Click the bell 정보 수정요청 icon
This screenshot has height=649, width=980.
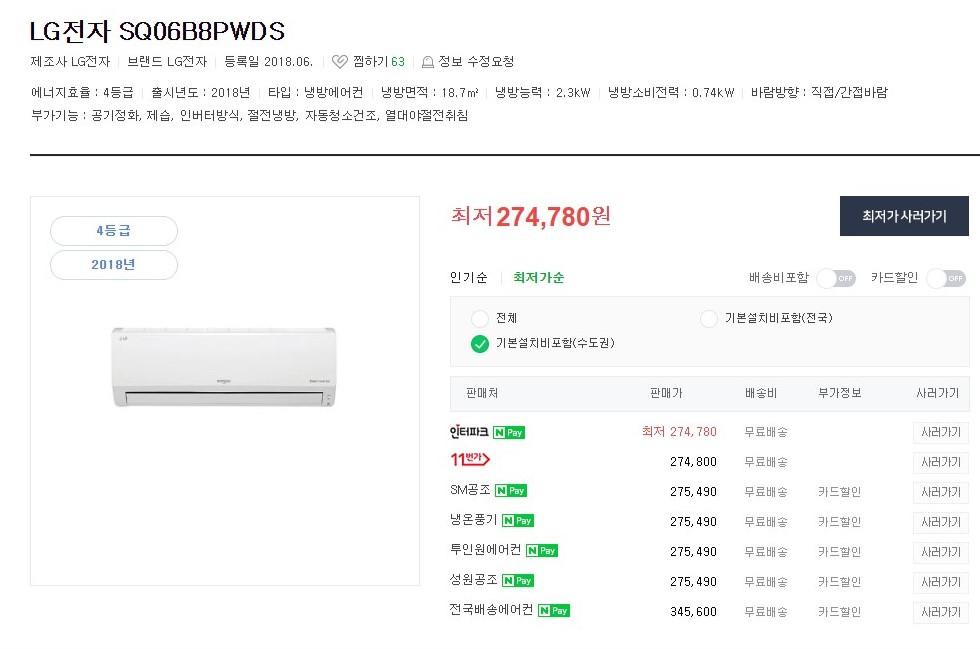point(428,62)
